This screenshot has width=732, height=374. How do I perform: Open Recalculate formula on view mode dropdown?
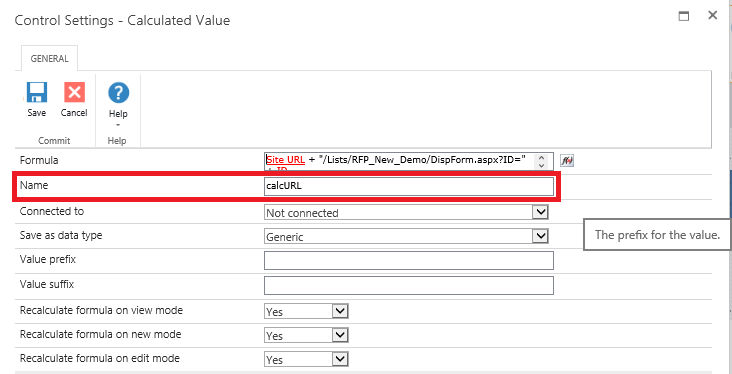pos(306,311)
